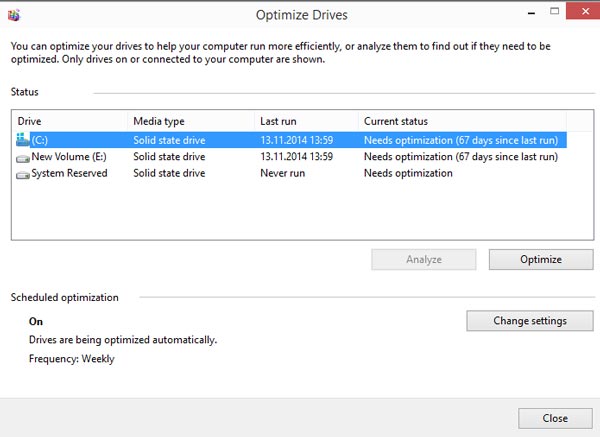
Task: Click the C: drive Windows icon
Action: [23, 140]
